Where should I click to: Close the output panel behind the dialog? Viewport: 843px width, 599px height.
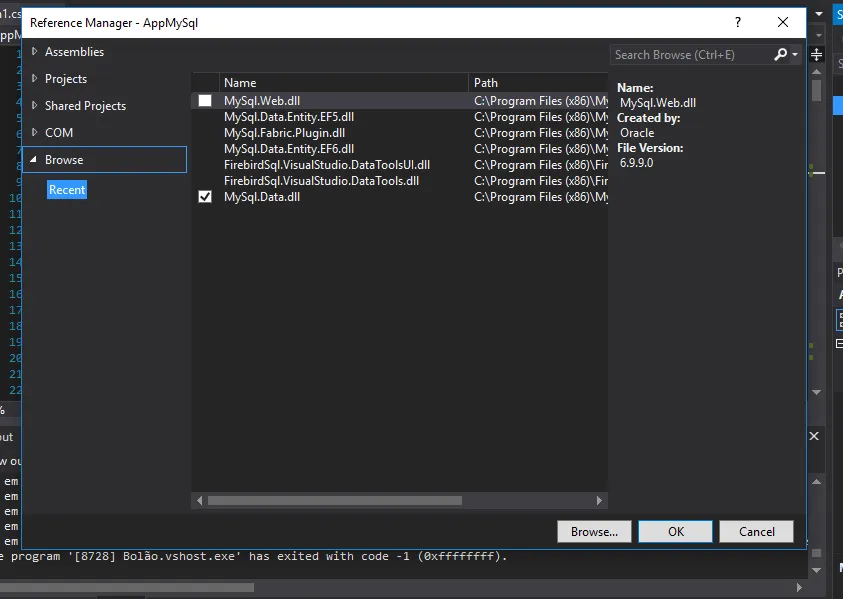814,437
